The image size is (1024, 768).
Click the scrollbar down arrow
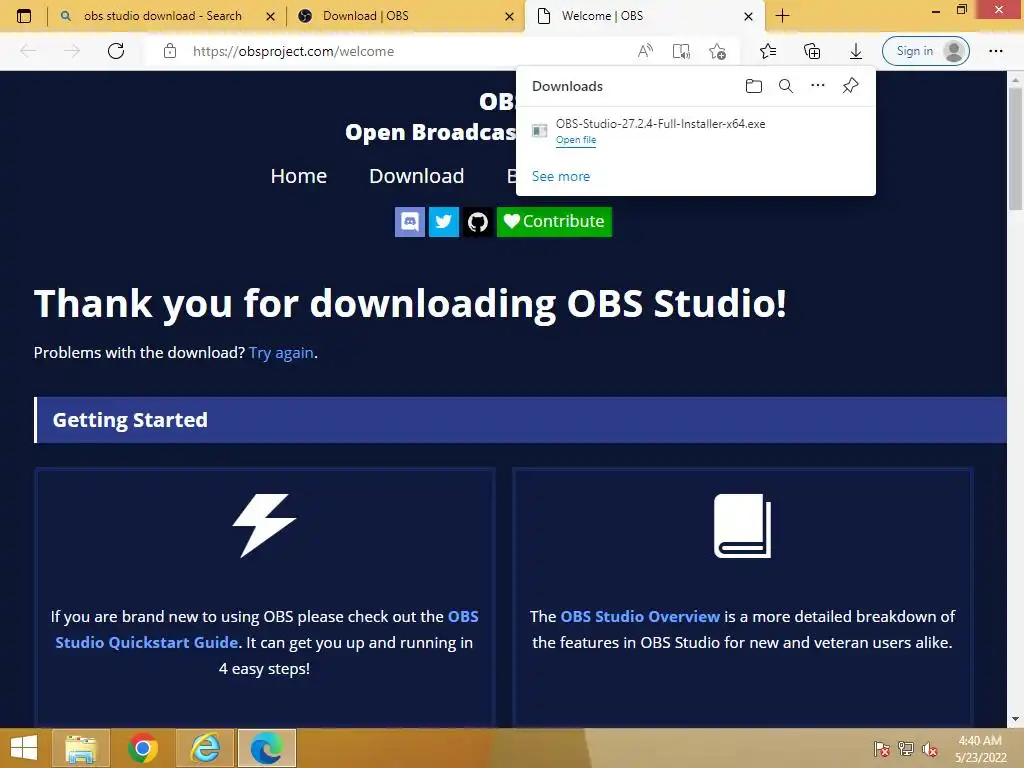click(x=1016, y=719)
